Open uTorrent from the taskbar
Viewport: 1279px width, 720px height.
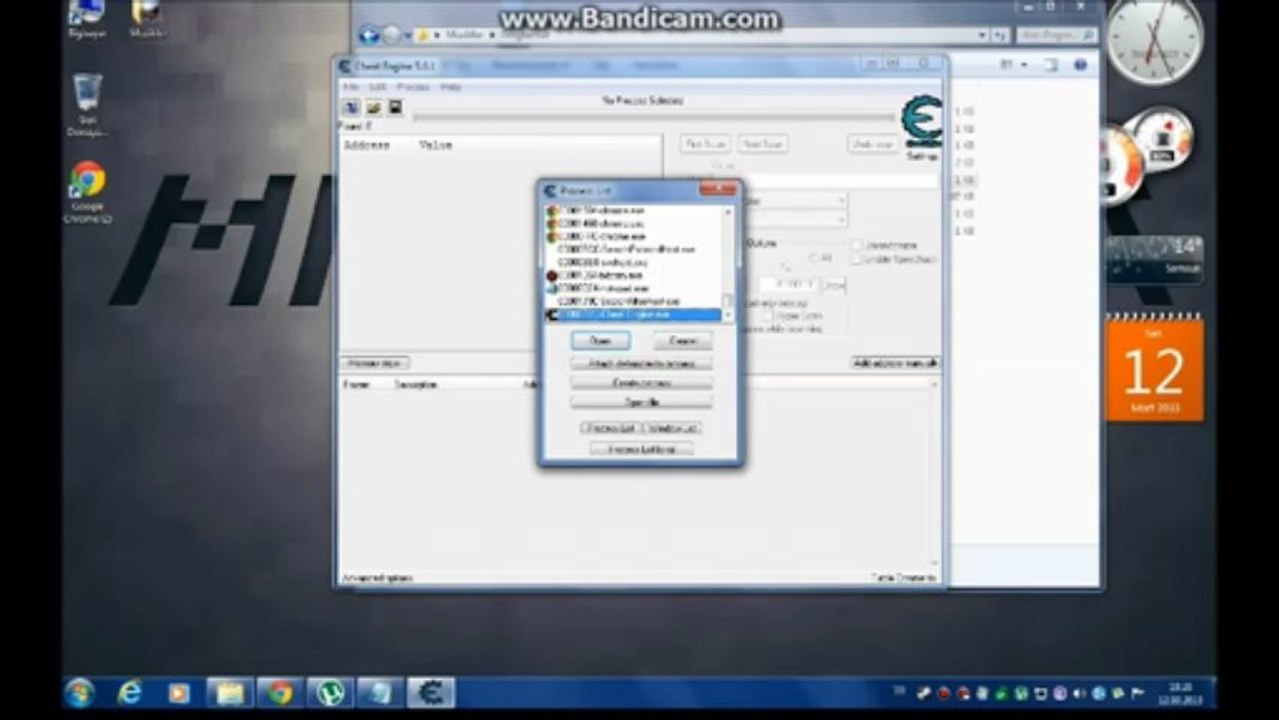coord(330,692)
